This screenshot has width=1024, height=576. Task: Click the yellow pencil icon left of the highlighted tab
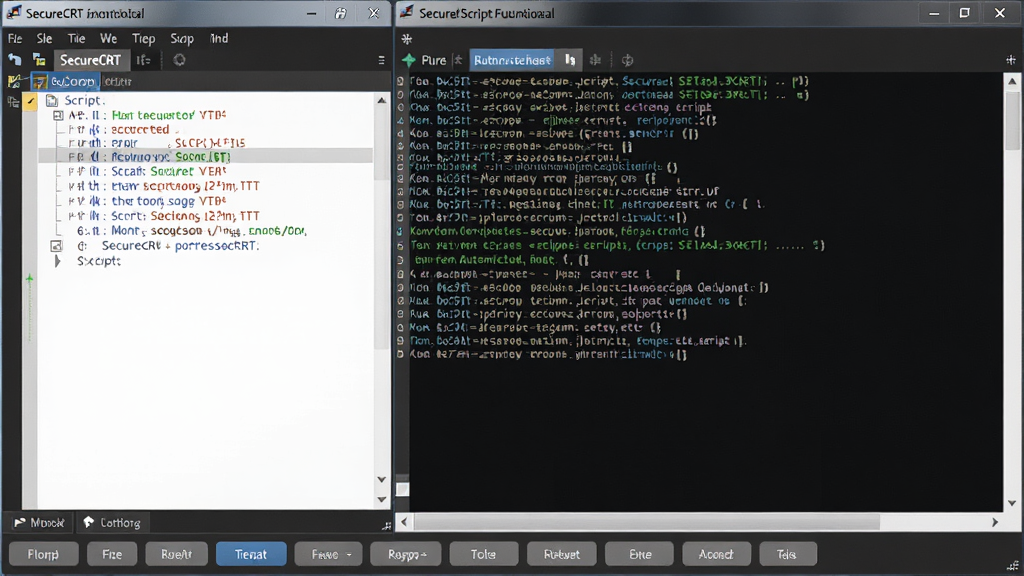pos(14,82)
